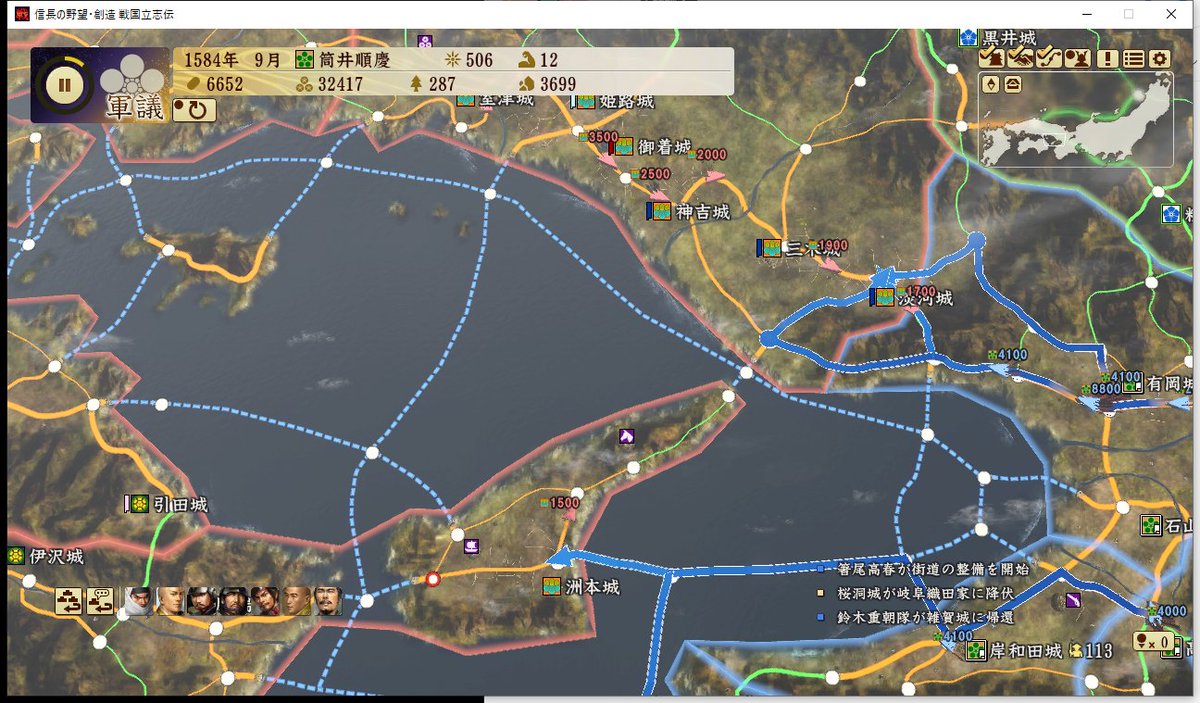Click the supplies value 32417

340,84
